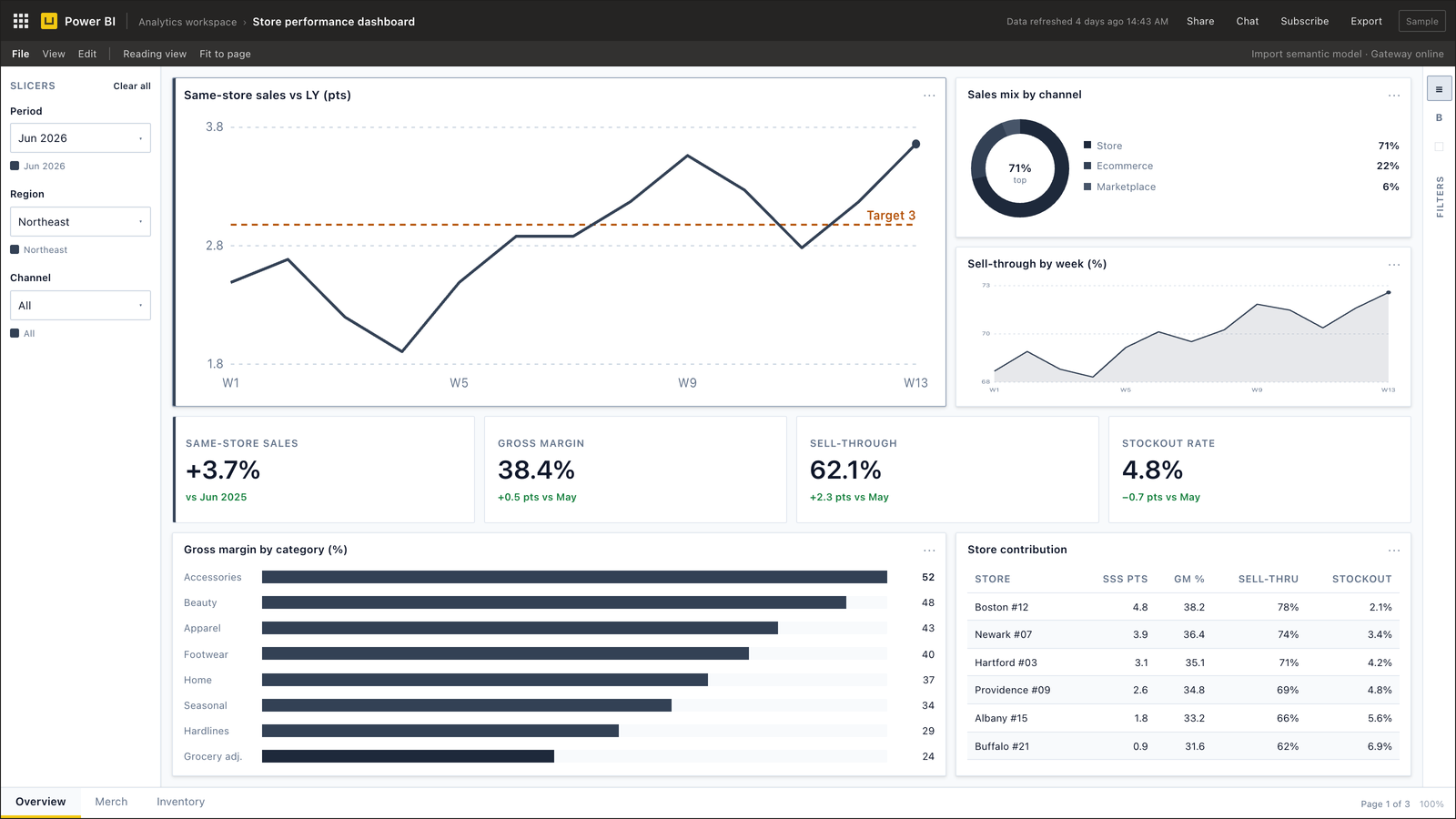This screenshot has height=819, width=1456.
Task: Select the Grocery adj. gross margin bar
Action: click(x=408, y=756)
